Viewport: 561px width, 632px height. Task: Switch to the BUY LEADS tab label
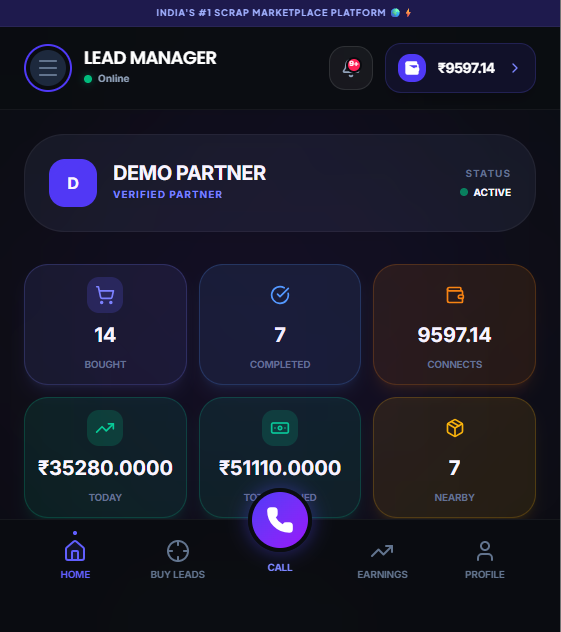point(178,574)
